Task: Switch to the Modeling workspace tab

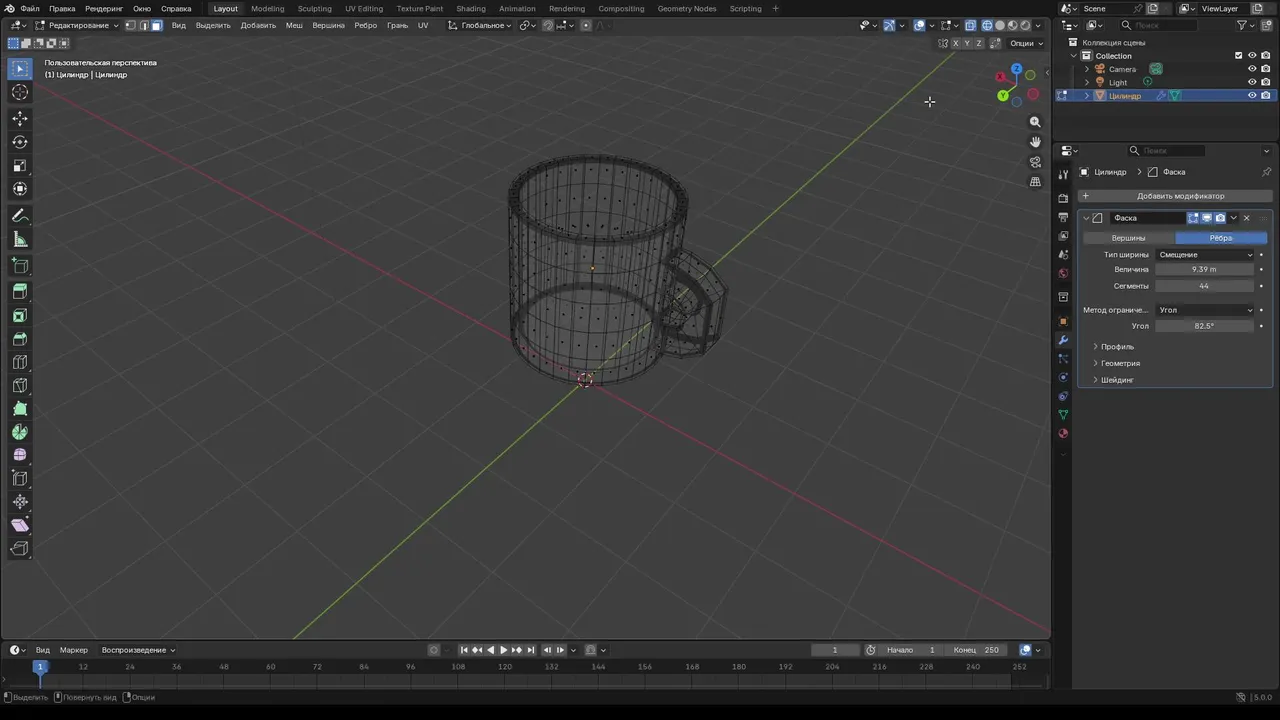Action: pyautogui.click(x=267, y=8)
